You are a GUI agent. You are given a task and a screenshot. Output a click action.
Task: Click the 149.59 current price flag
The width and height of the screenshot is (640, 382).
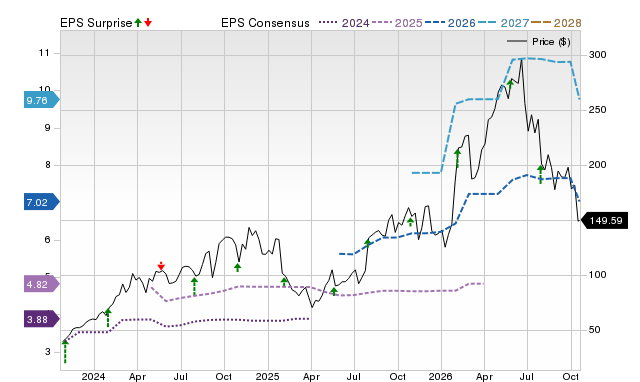604,221
